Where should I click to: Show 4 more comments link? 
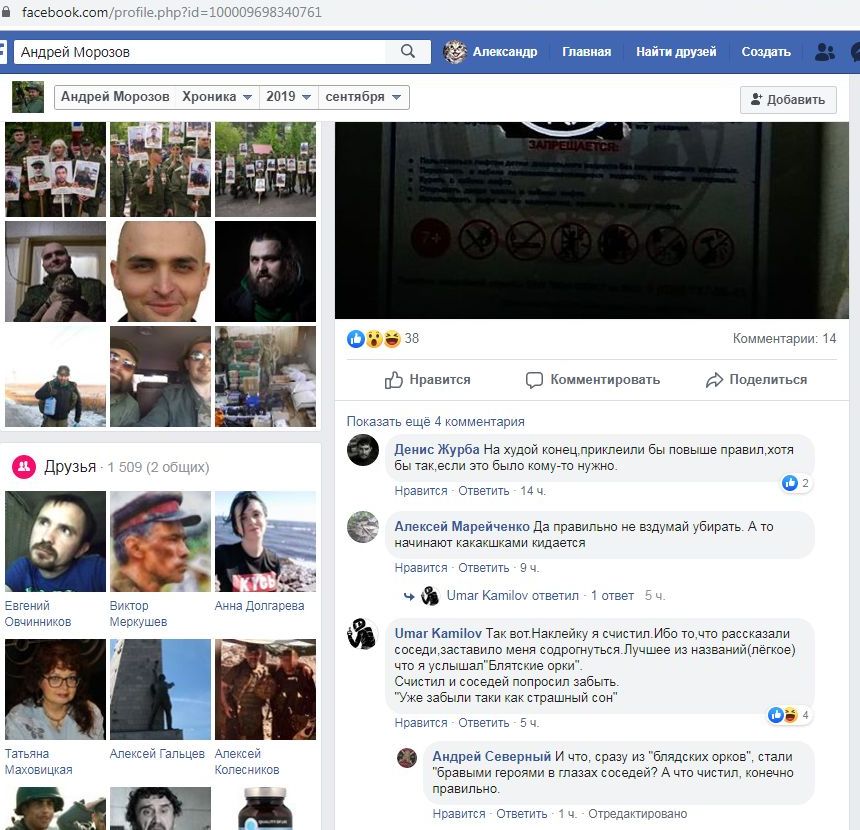[x=435, y=421]
